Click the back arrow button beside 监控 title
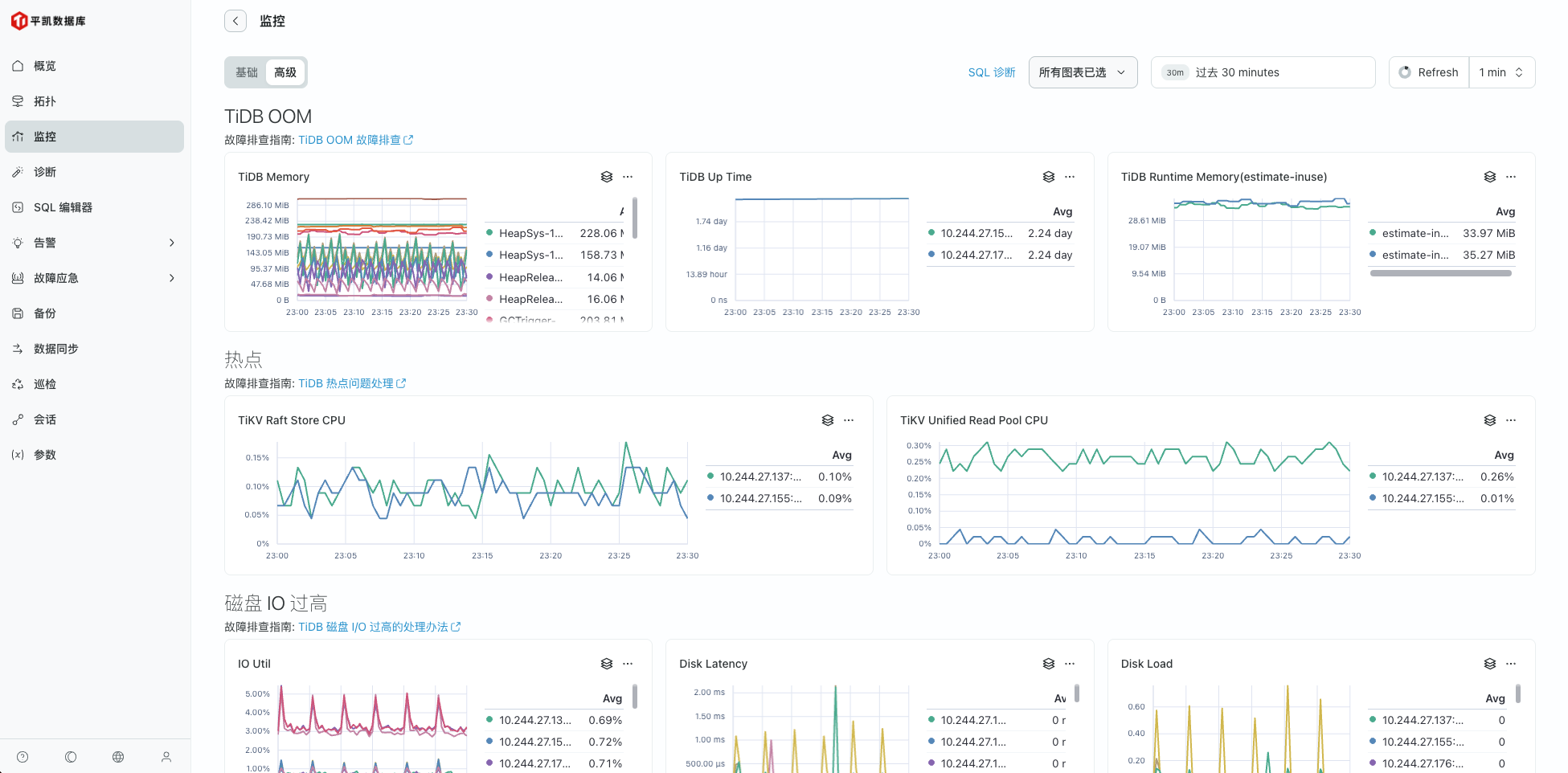Viewport: 1568px width, 773px height. (235, 21)
